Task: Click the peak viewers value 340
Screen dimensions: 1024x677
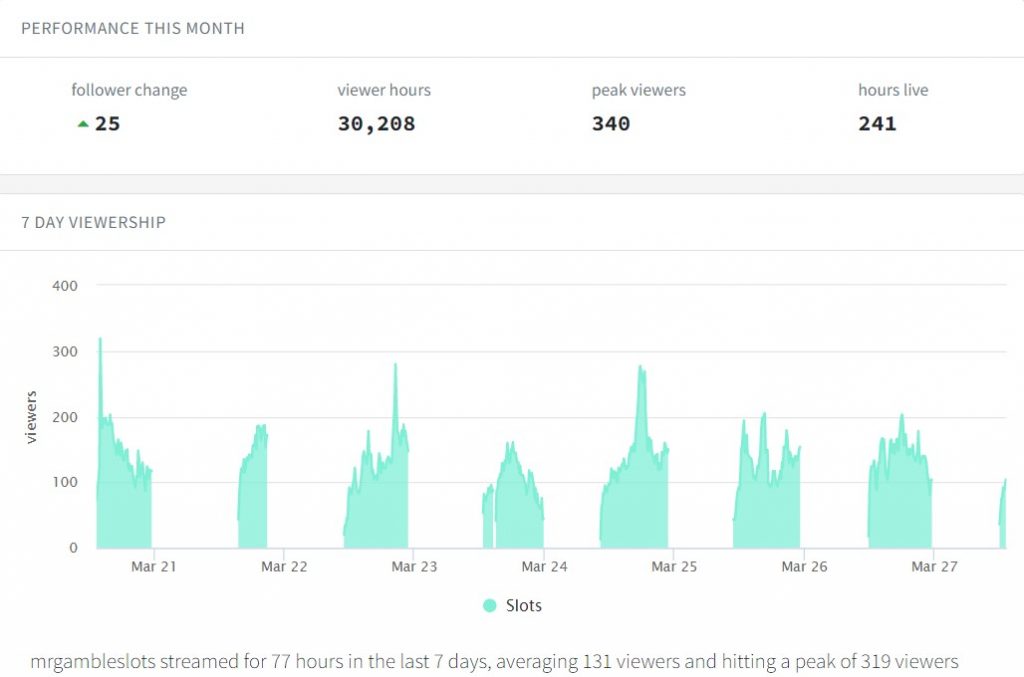Action: [611, 123]
